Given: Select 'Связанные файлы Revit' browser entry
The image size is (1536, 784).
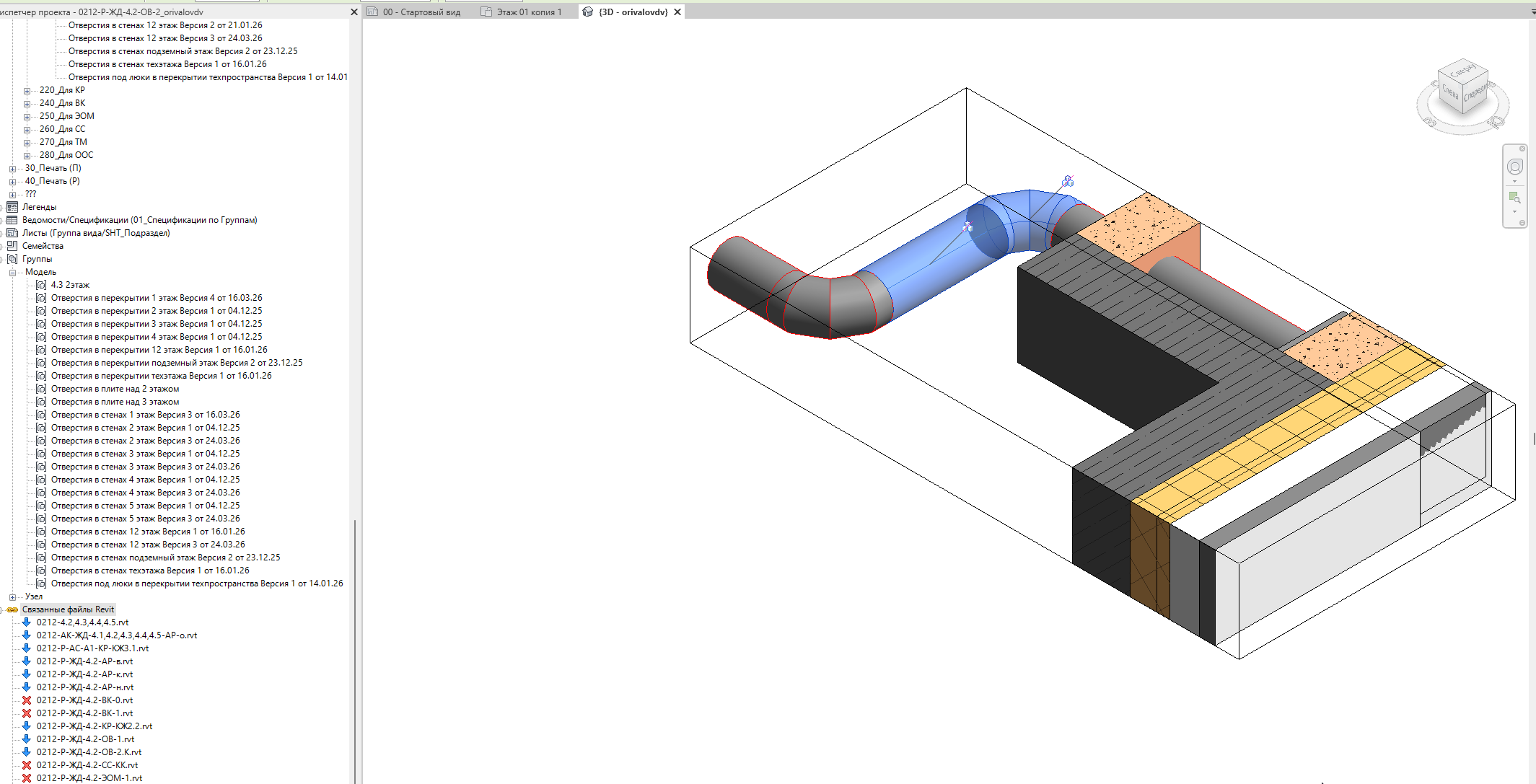Looking at the screenshot, I should (68, 609).
